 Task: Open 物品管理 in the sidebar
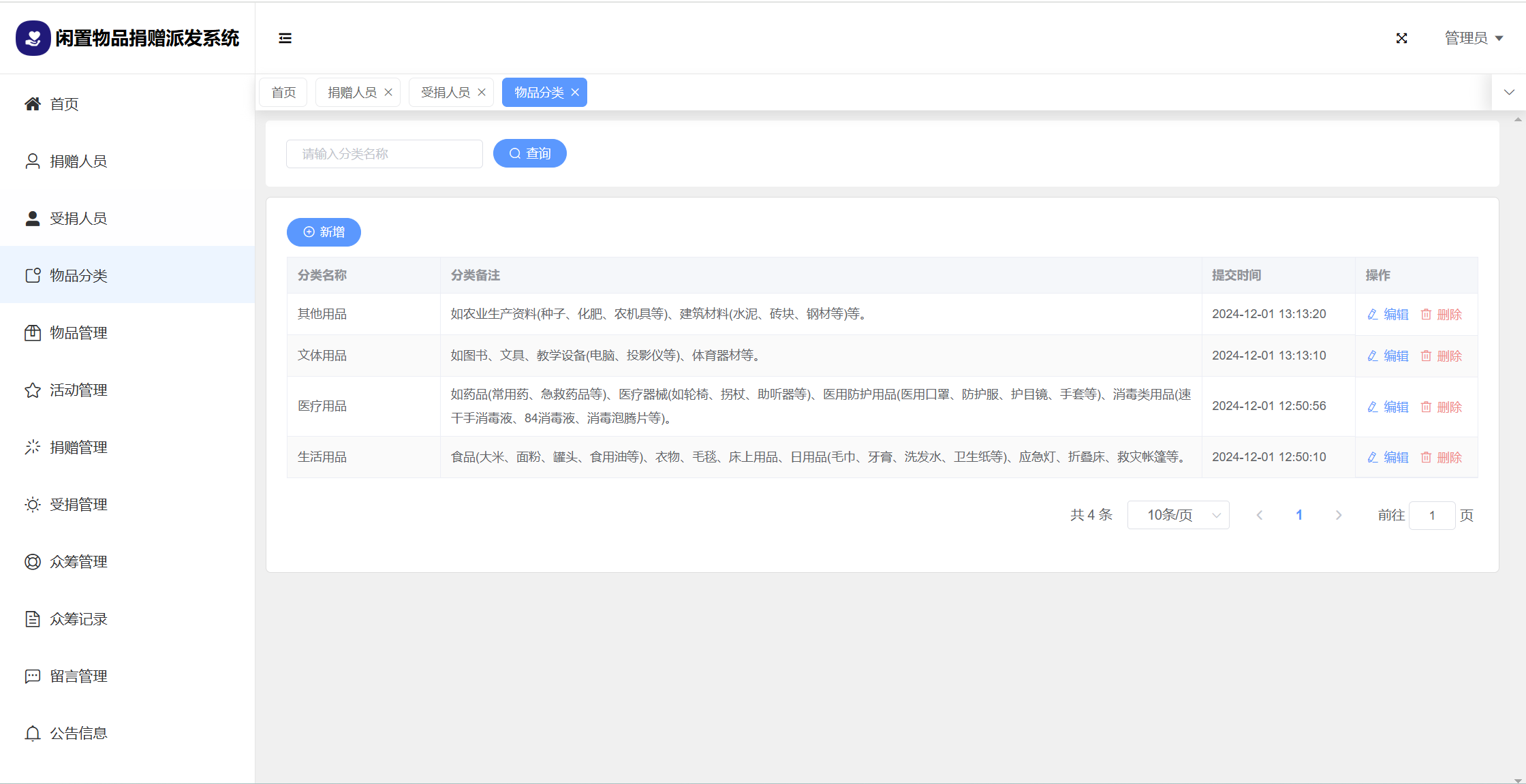click(78, 333)
